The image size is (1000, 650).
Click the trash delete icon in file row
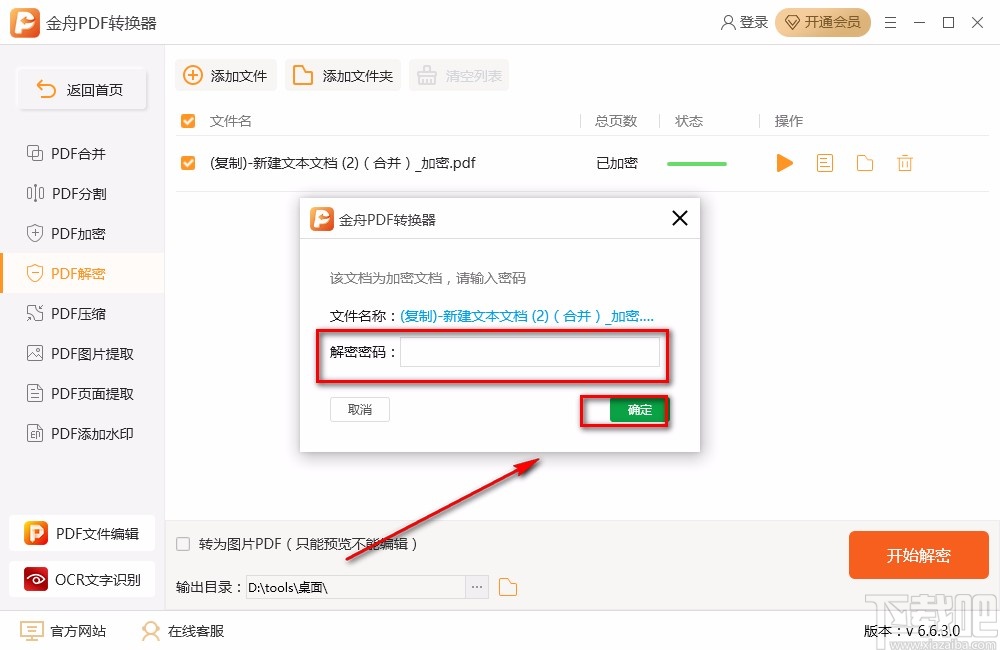904,163
